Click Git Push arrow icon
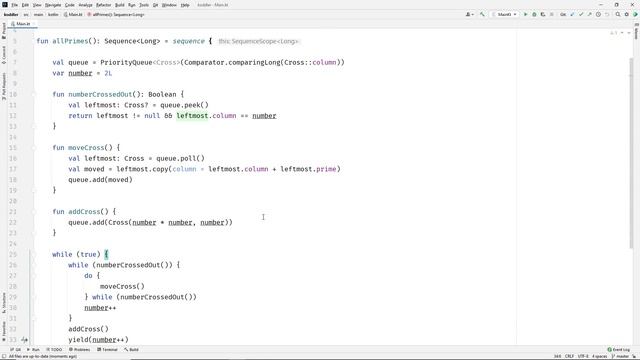 [589, 15]
